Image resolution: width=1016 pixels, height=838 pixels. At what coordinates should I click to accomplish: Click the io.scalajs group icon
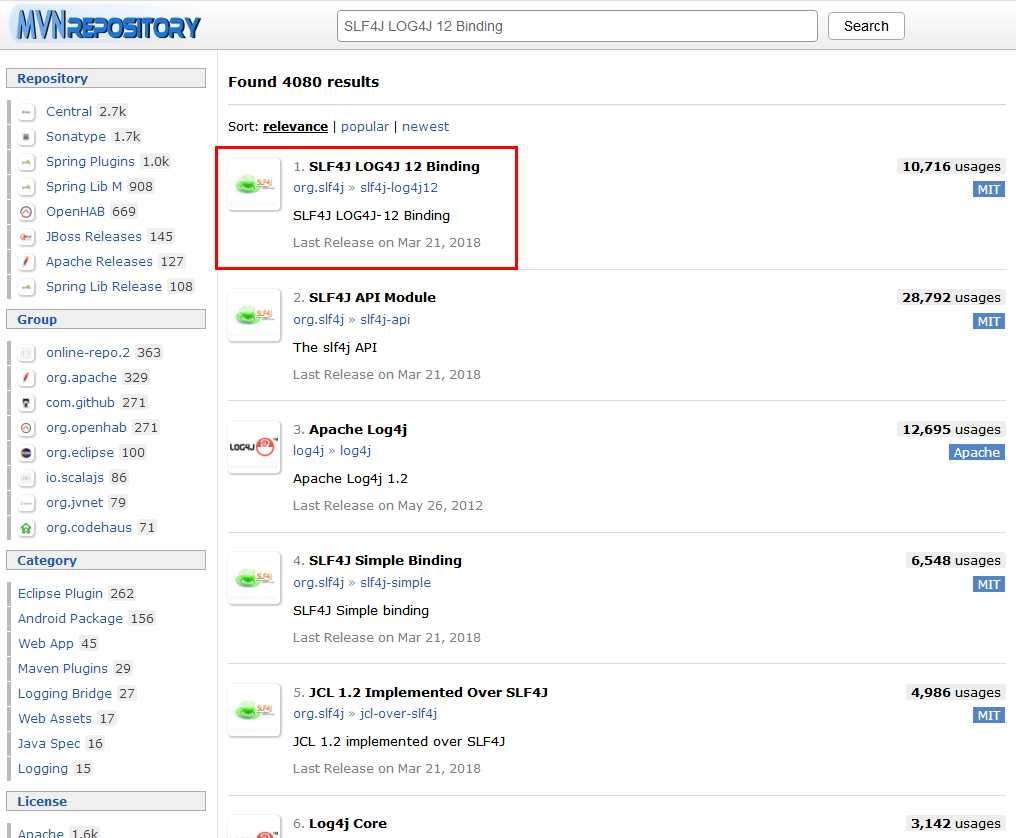click(x=26, y=478)
